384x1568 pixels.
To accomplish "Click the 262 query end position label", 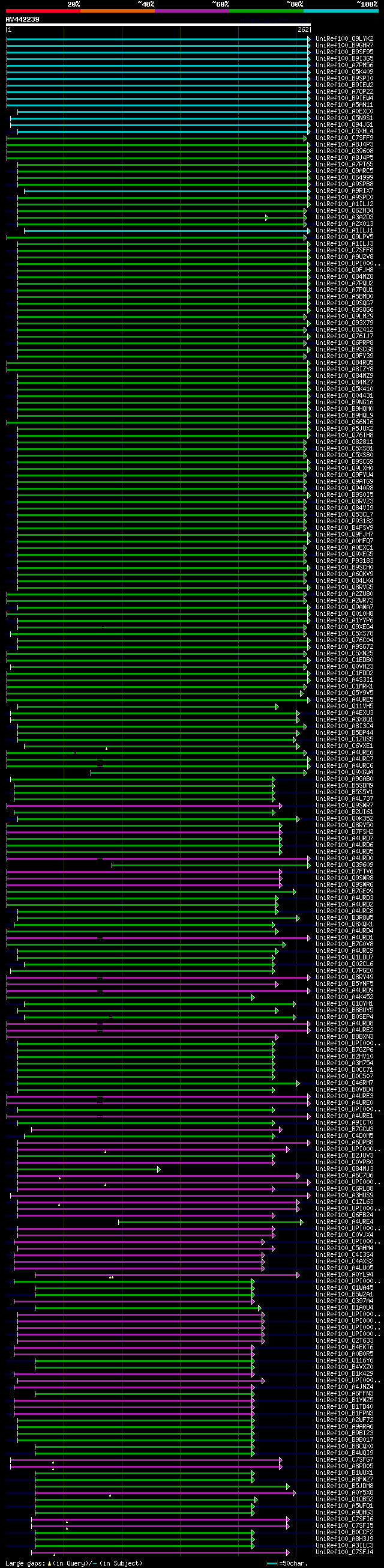I will (x=303, y=30).
